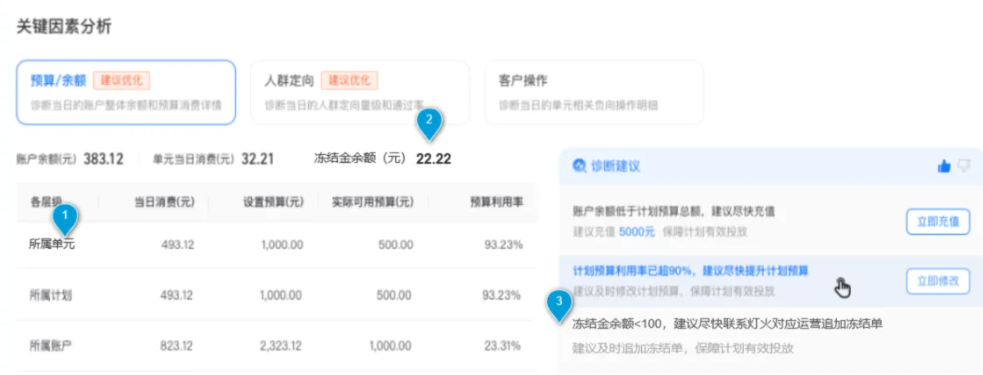
Task: Click the 当日消费(元) column header
Action: (x=164, y=202)
